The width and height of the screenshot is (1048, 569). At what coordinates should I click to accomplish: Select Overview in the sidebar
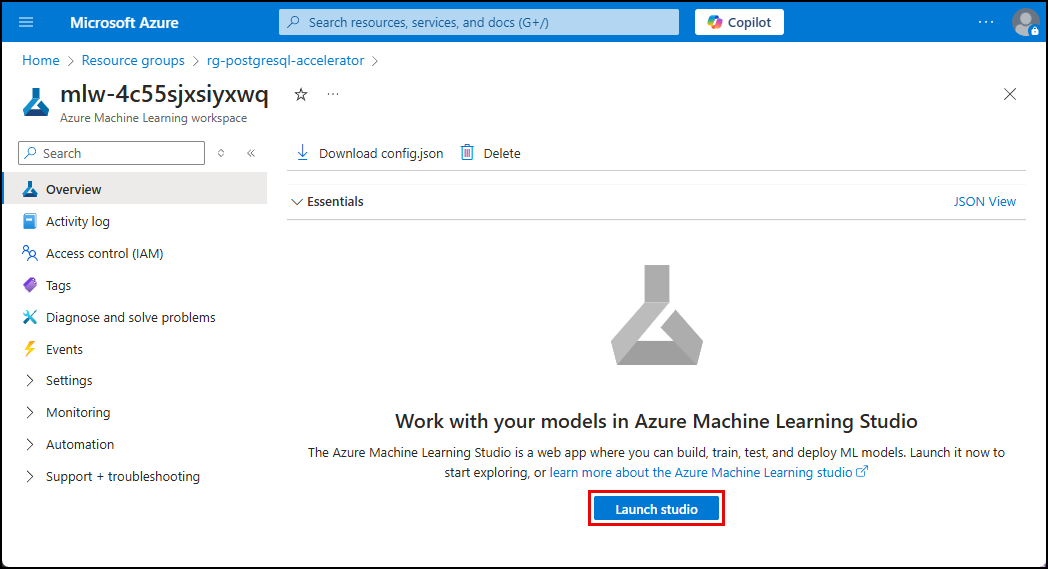(135, 189)
